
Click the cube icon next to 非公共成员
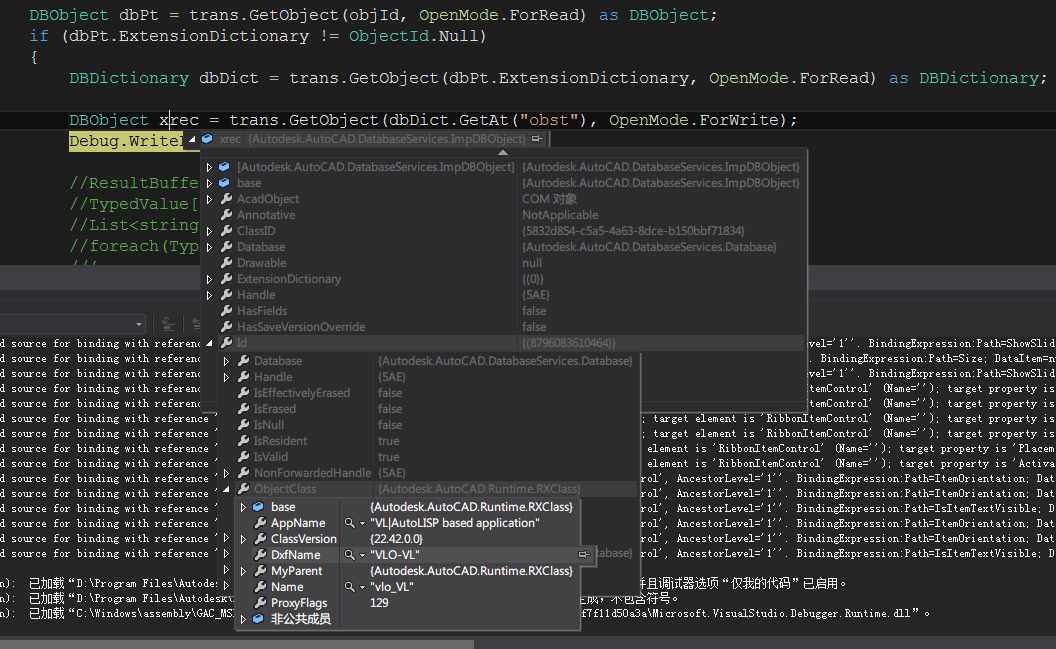pyautogui.click(x=260, y=618)
